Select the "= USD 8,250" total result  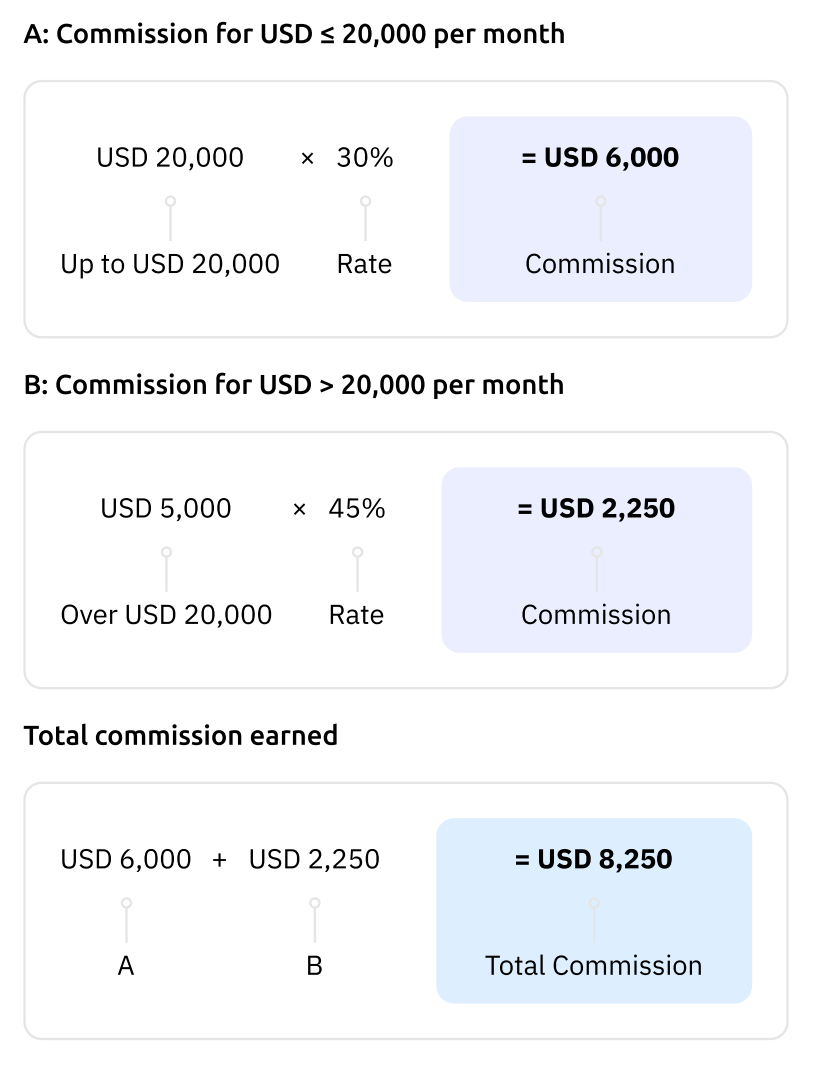tap(593, 859)
